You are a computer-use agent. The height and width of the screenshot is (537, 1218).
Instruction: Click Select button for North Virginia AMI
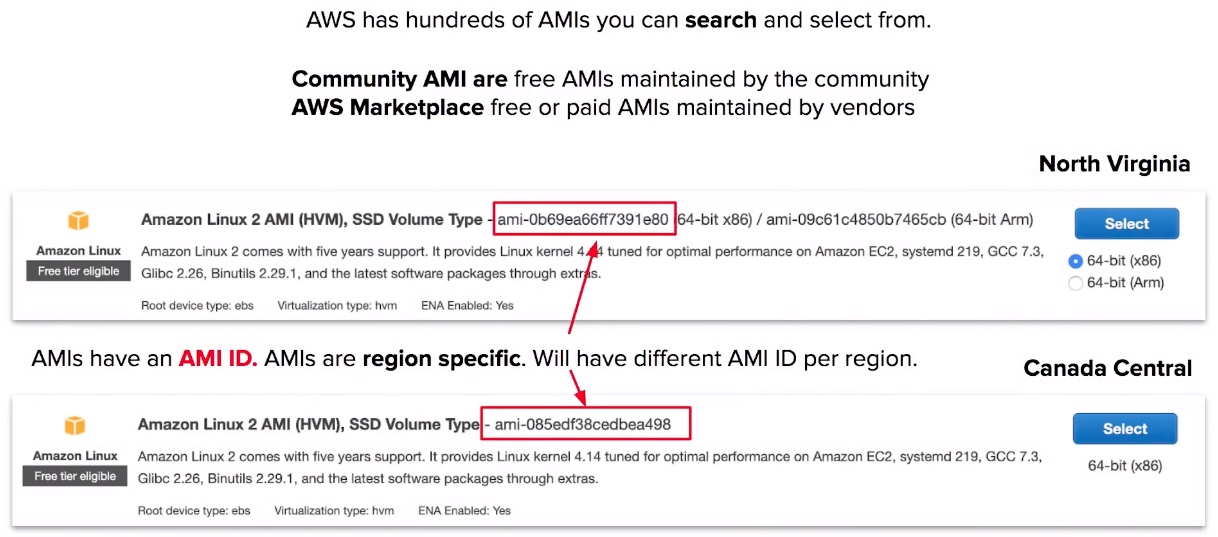(1127, 224)
